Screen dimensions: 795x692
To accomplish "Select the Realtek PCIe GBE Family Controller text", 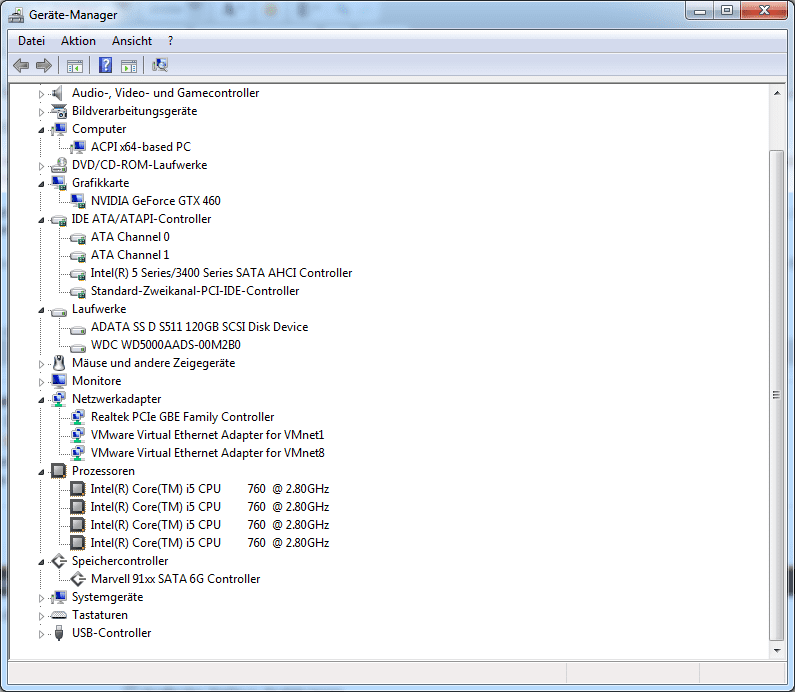I will point(183,417).
